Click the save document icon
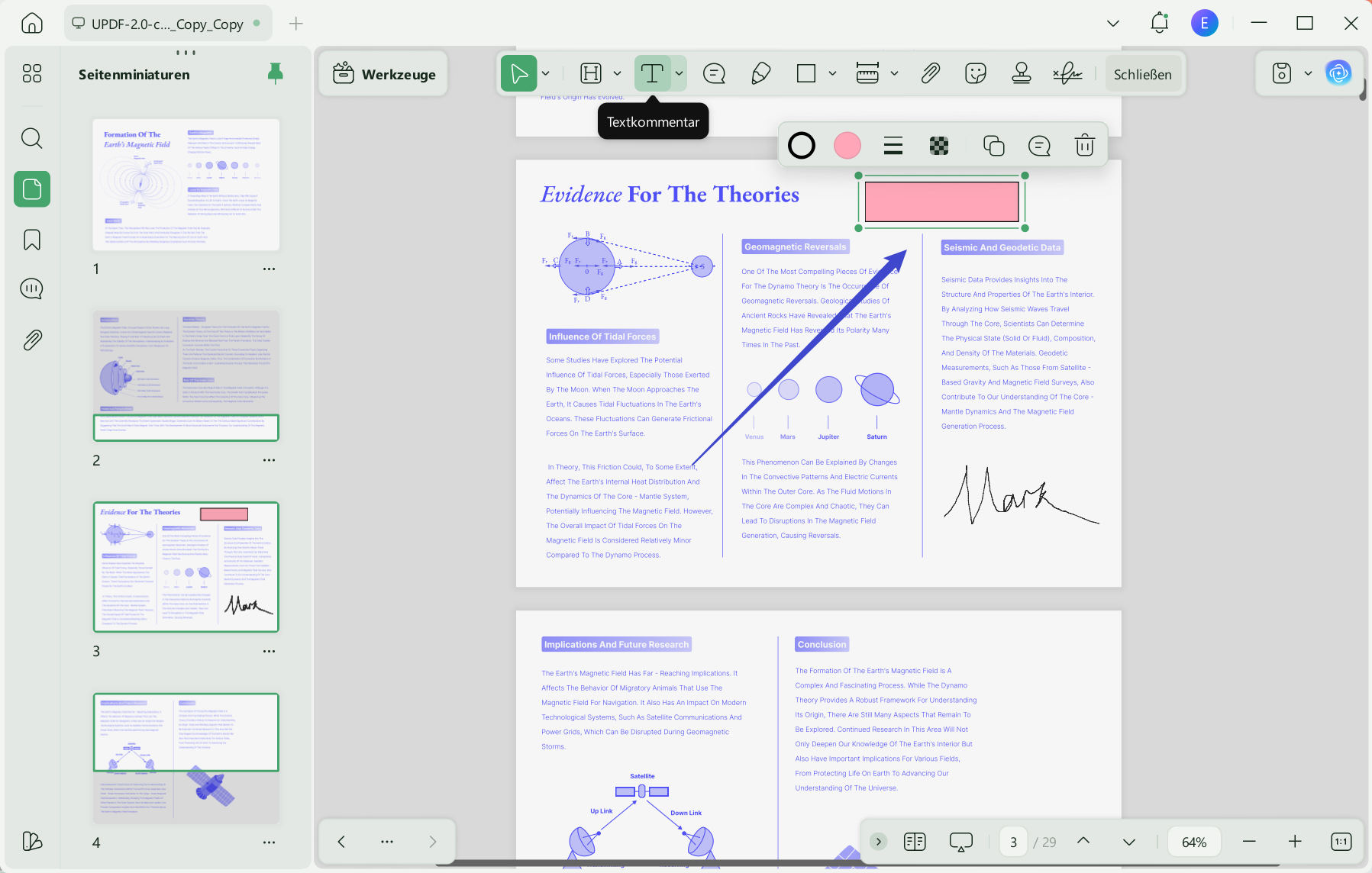 (x=1282, y=73)
